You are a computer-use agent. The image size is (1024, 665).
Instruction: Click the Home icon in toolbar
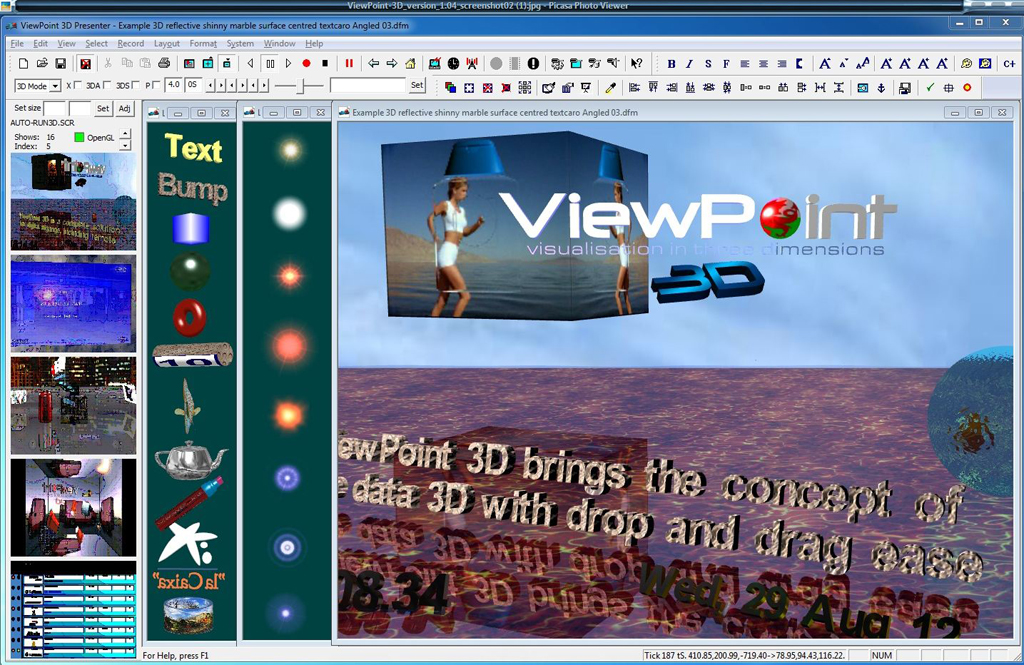click(410, 64)
